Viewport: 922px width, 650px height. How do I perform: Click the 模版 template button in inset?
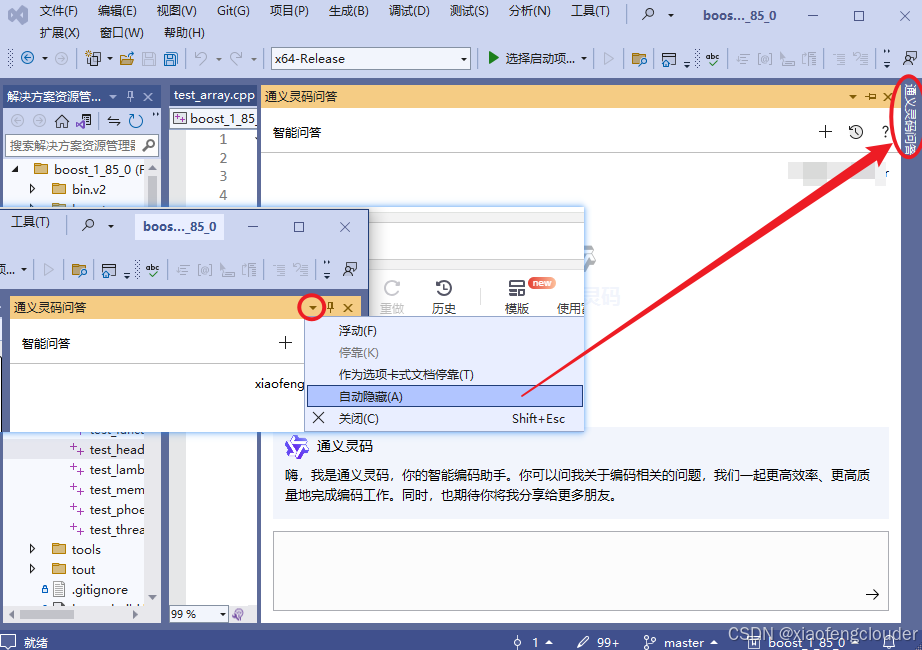click(517, 297)
